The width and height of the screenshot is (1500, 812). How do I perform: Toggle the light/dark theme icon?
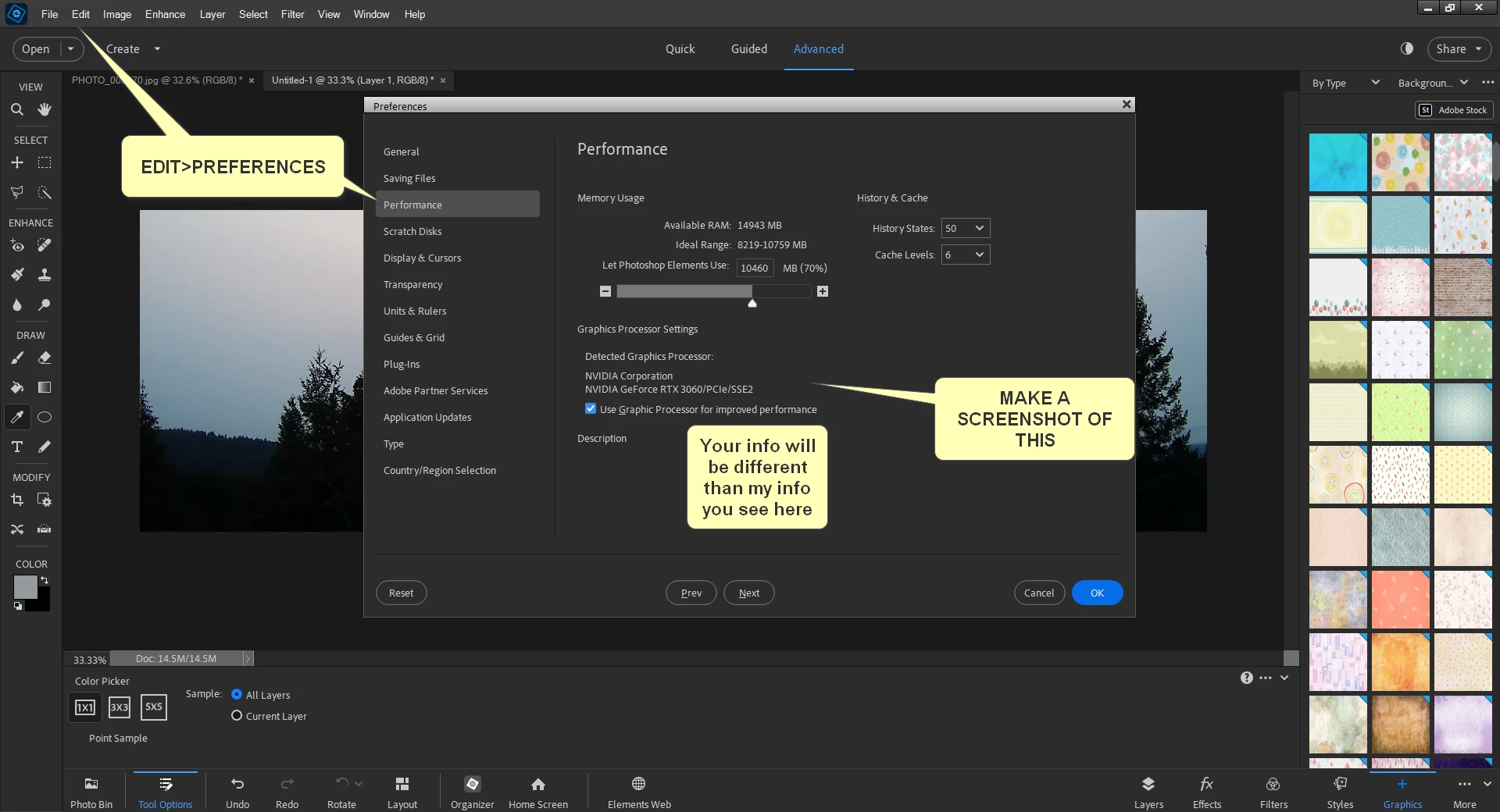coord(1407,48)
